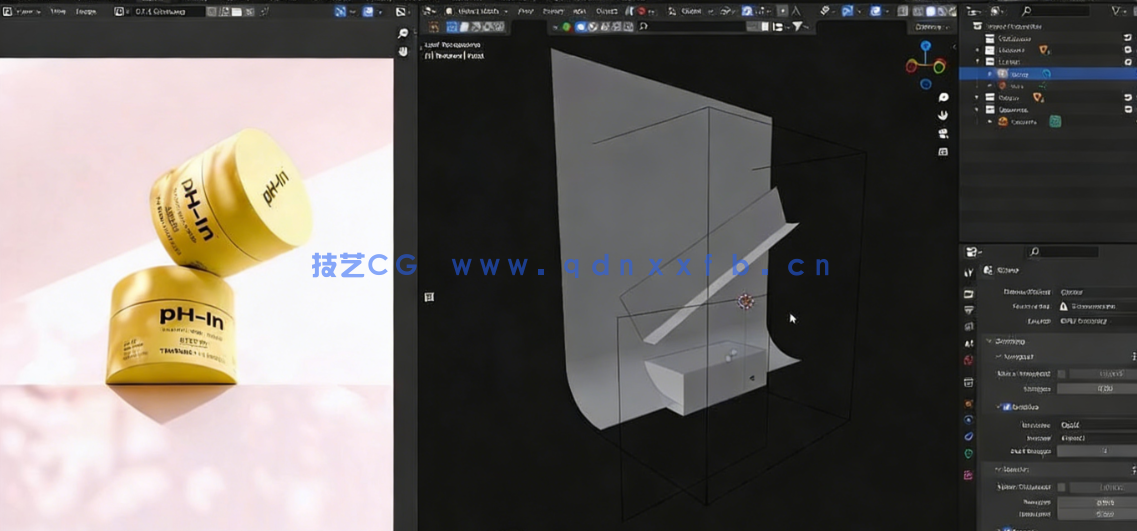Image resolution: width=1137 pixels, height=531 pixels.
Task: Switch viewport to solid shading
Action: tap(931, 11)
